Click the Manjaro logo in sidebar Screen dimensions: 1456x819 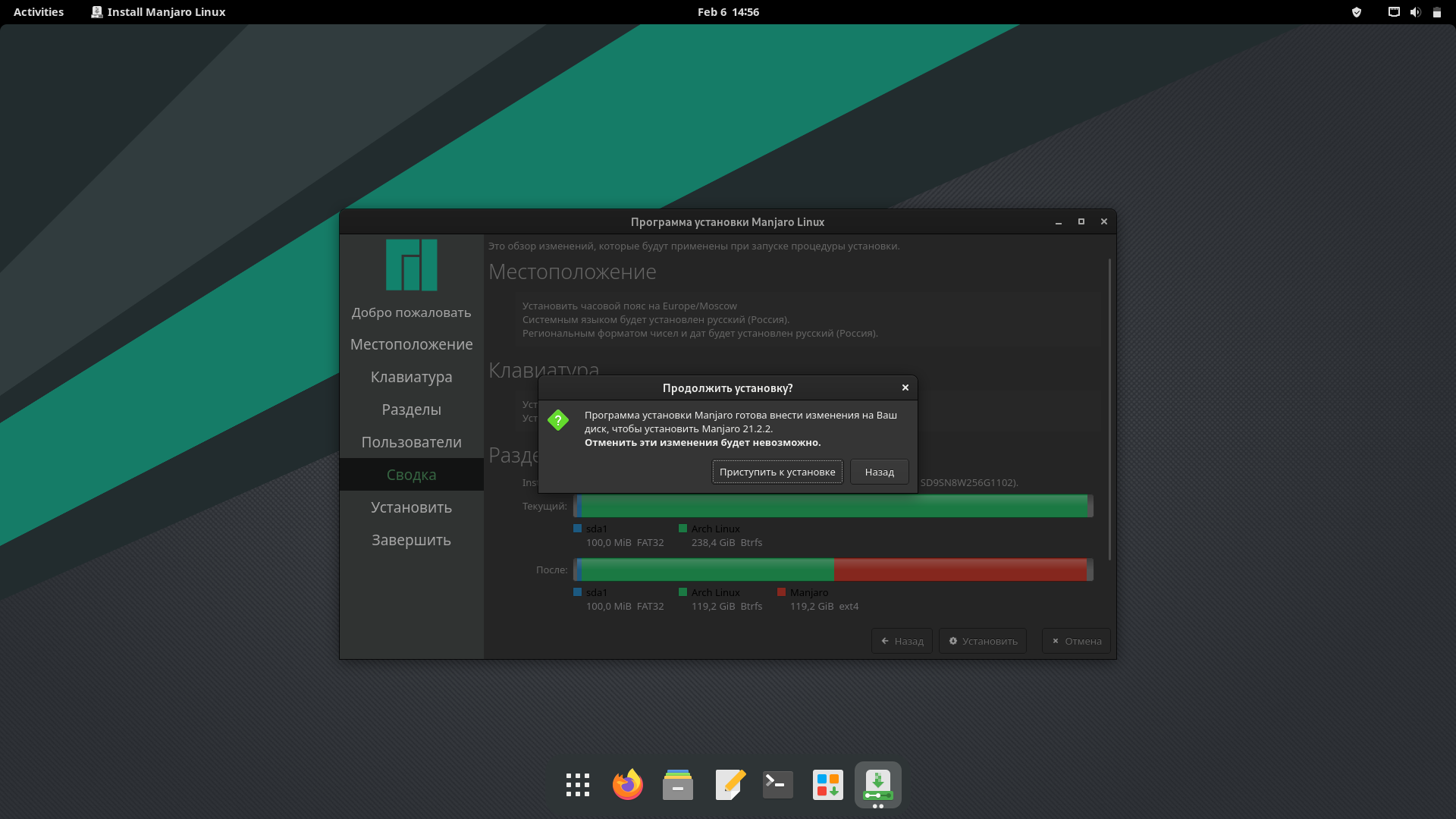click(x=412, y=265)
